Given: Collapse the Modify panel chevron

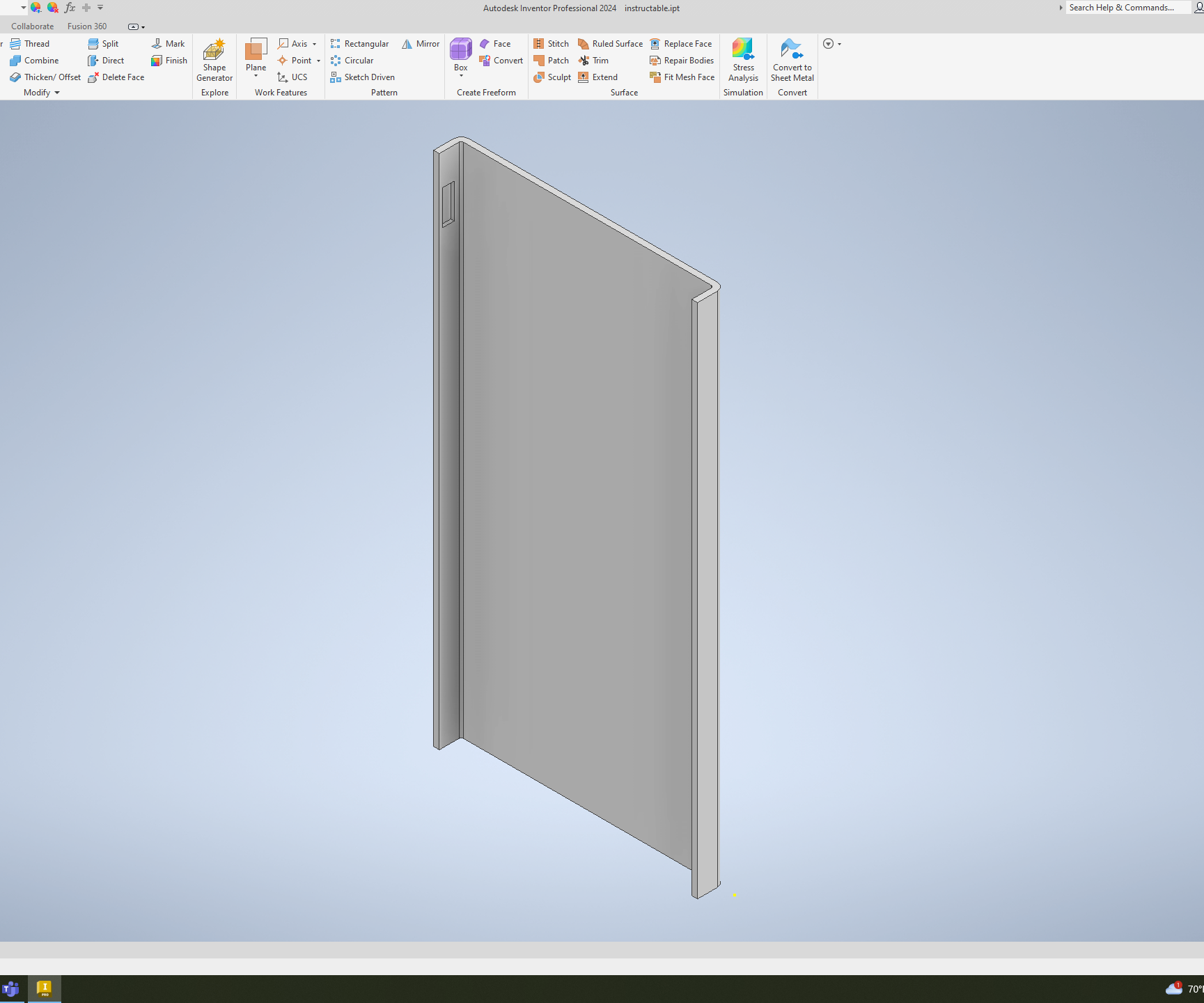Looking at the screenshot, I should pos(58,92).
